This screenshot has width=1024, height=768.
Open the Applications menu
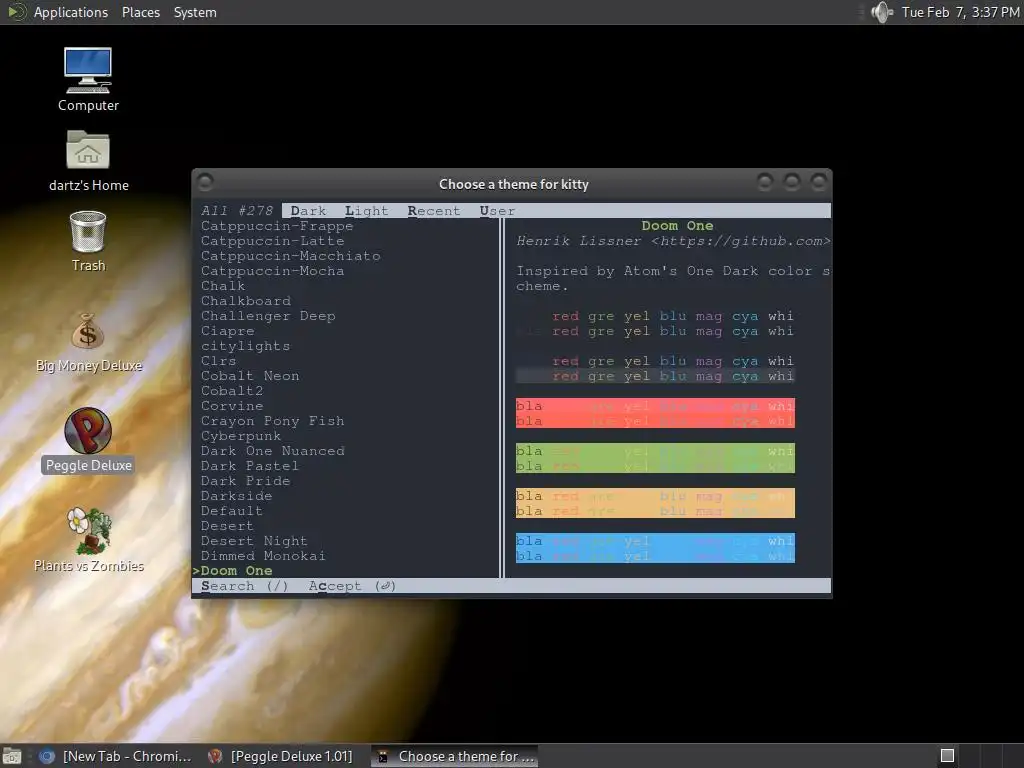[71, 12]
